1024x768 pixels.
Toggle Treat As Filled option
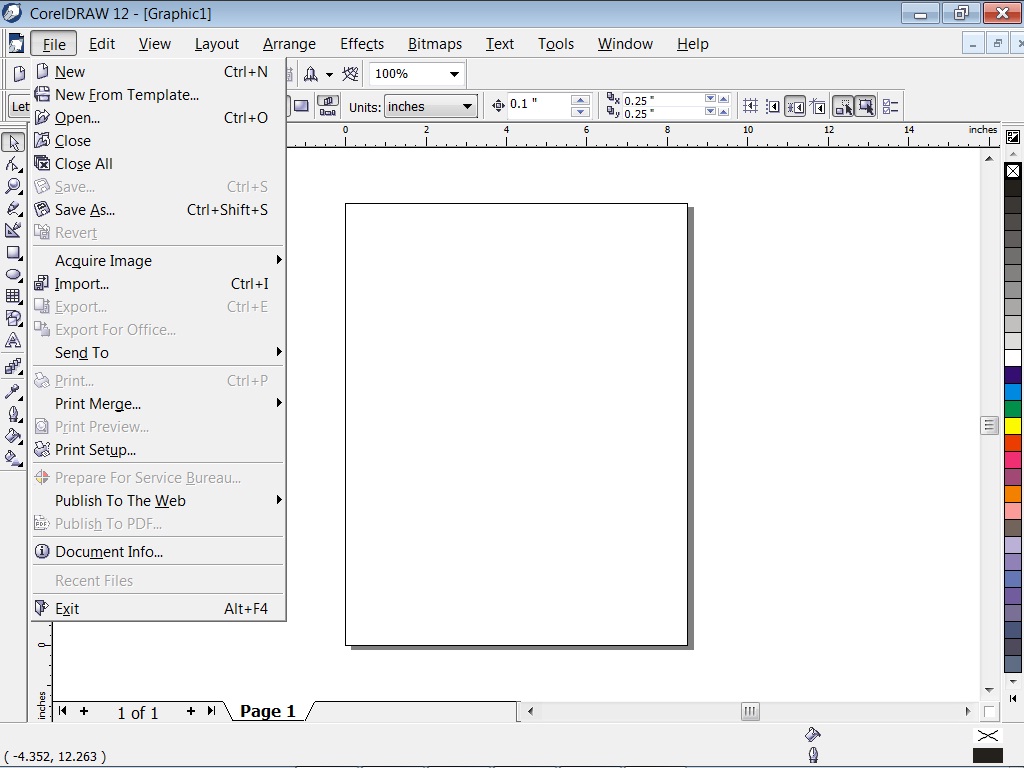coord(866,106)
